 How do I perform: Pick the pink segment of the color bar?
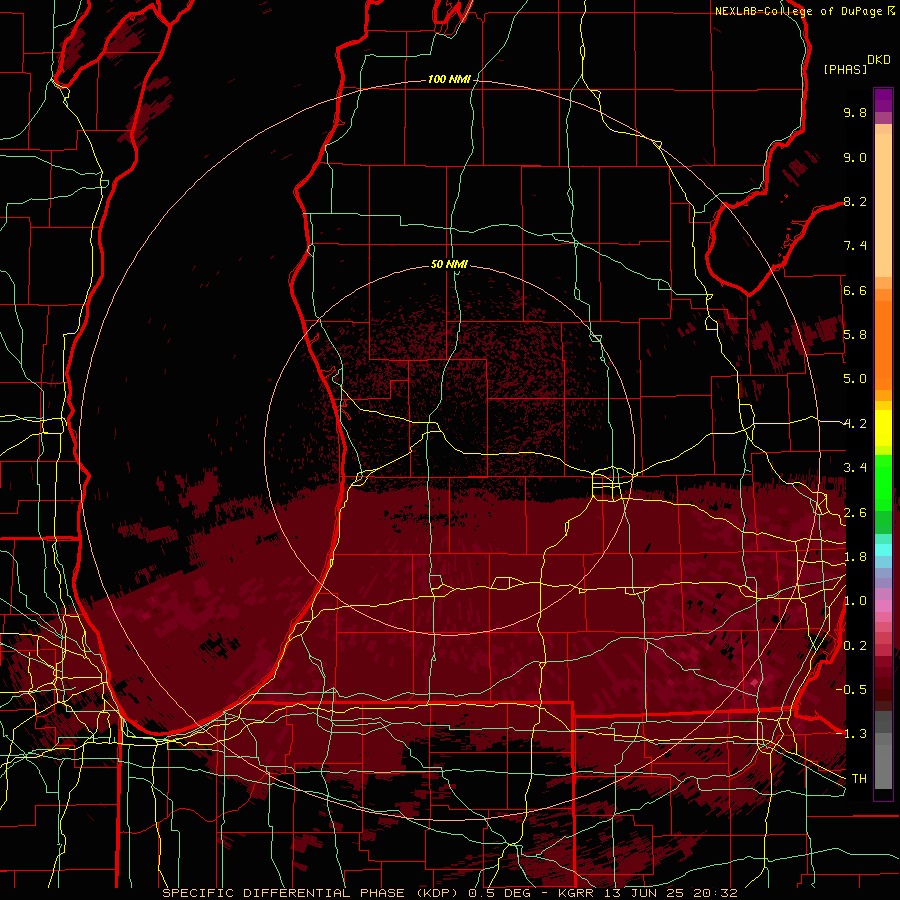(883, 607)
